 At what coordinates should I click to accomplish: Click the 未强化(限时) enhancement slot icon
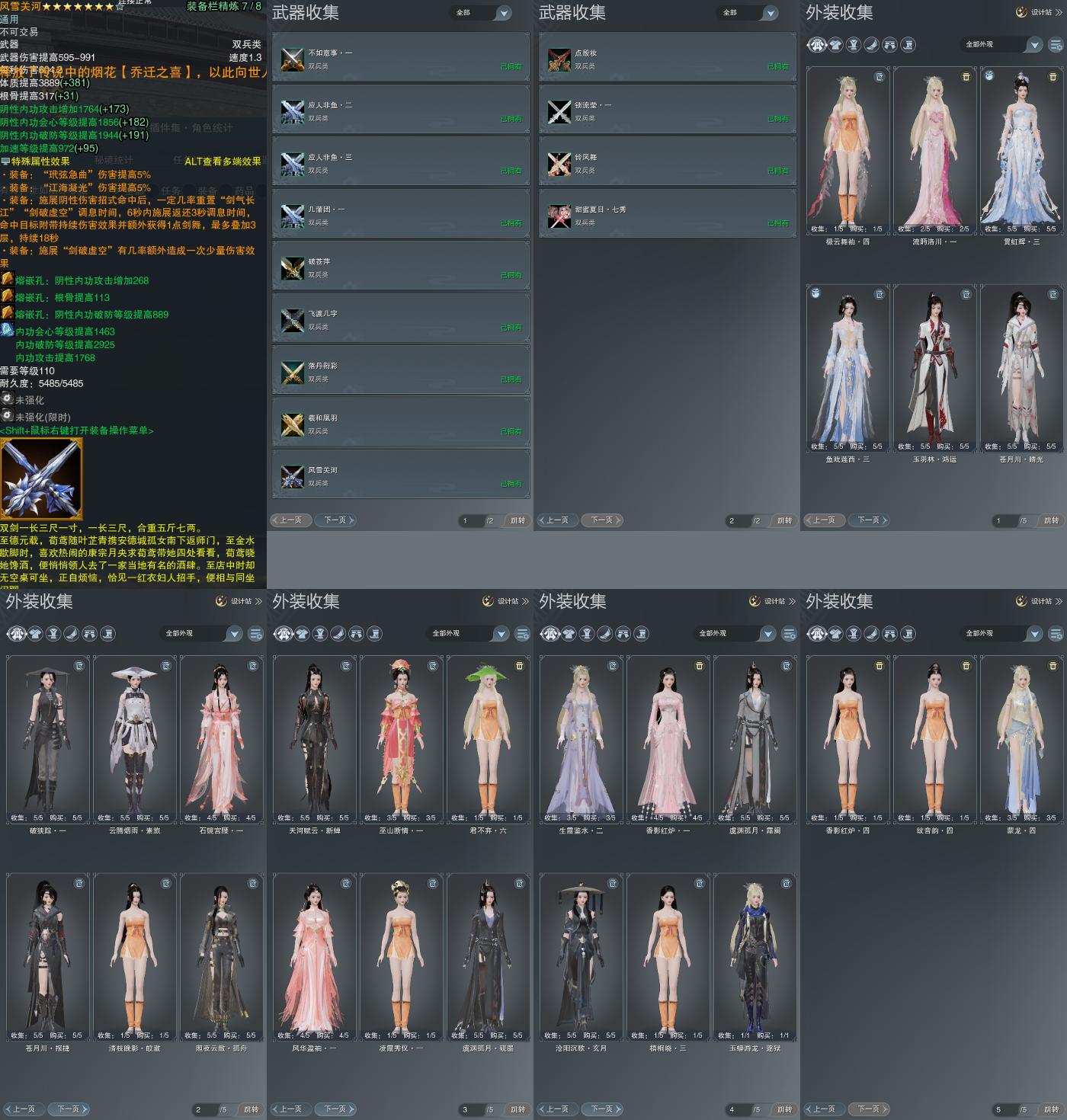tap(7, 416)
